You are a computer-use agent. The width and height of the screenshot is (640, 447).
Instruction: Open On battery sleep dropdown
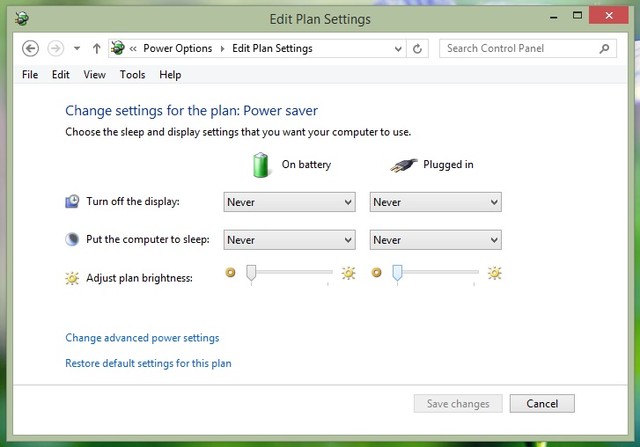pyautogui.click(x=289, y=240)
